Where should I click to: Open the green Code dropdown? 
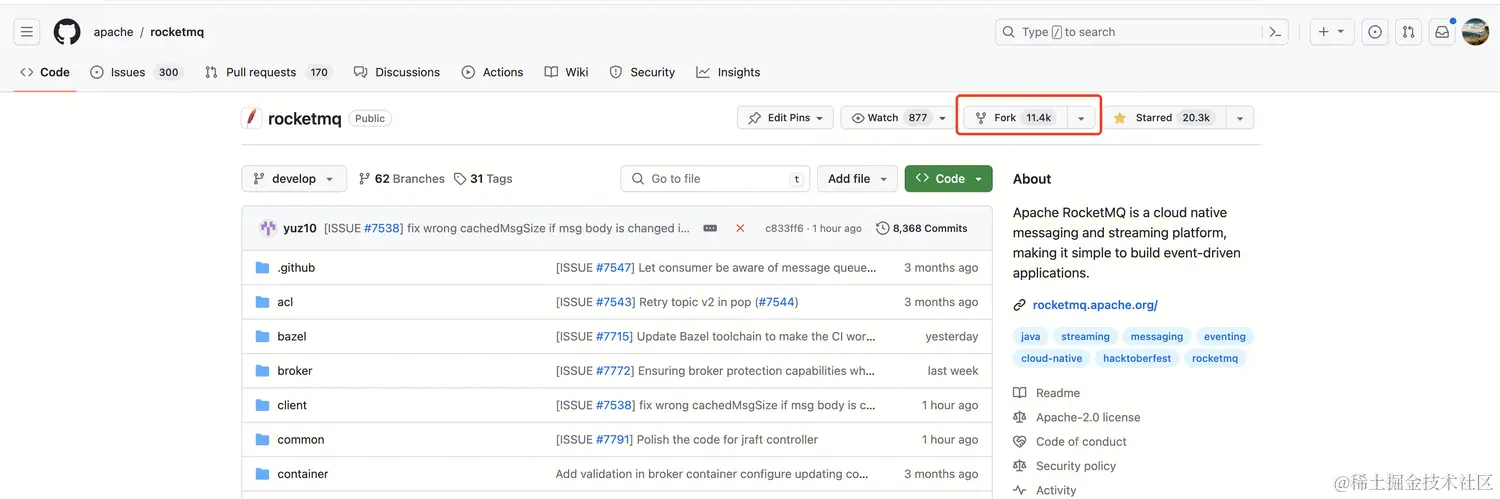pyautogui.click(x=948, y=179)
